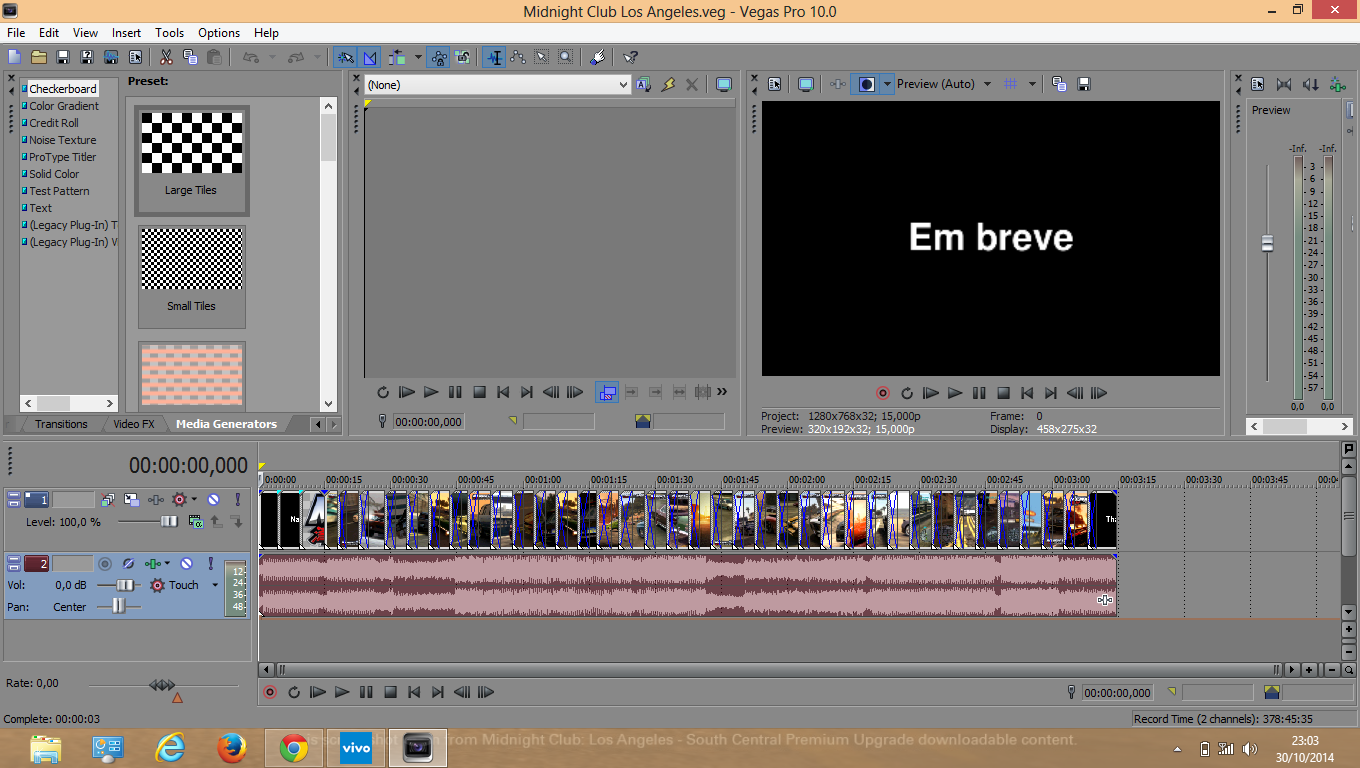Copy preview snapshot to clipboard
The image size is (1360, 768).
pos(1059,84)
